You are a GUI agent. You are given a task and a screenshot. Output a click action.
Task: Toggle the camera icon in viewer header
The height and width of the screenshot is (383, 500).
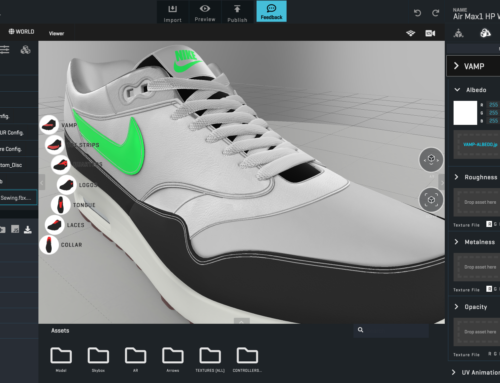(x=430, y=33)
